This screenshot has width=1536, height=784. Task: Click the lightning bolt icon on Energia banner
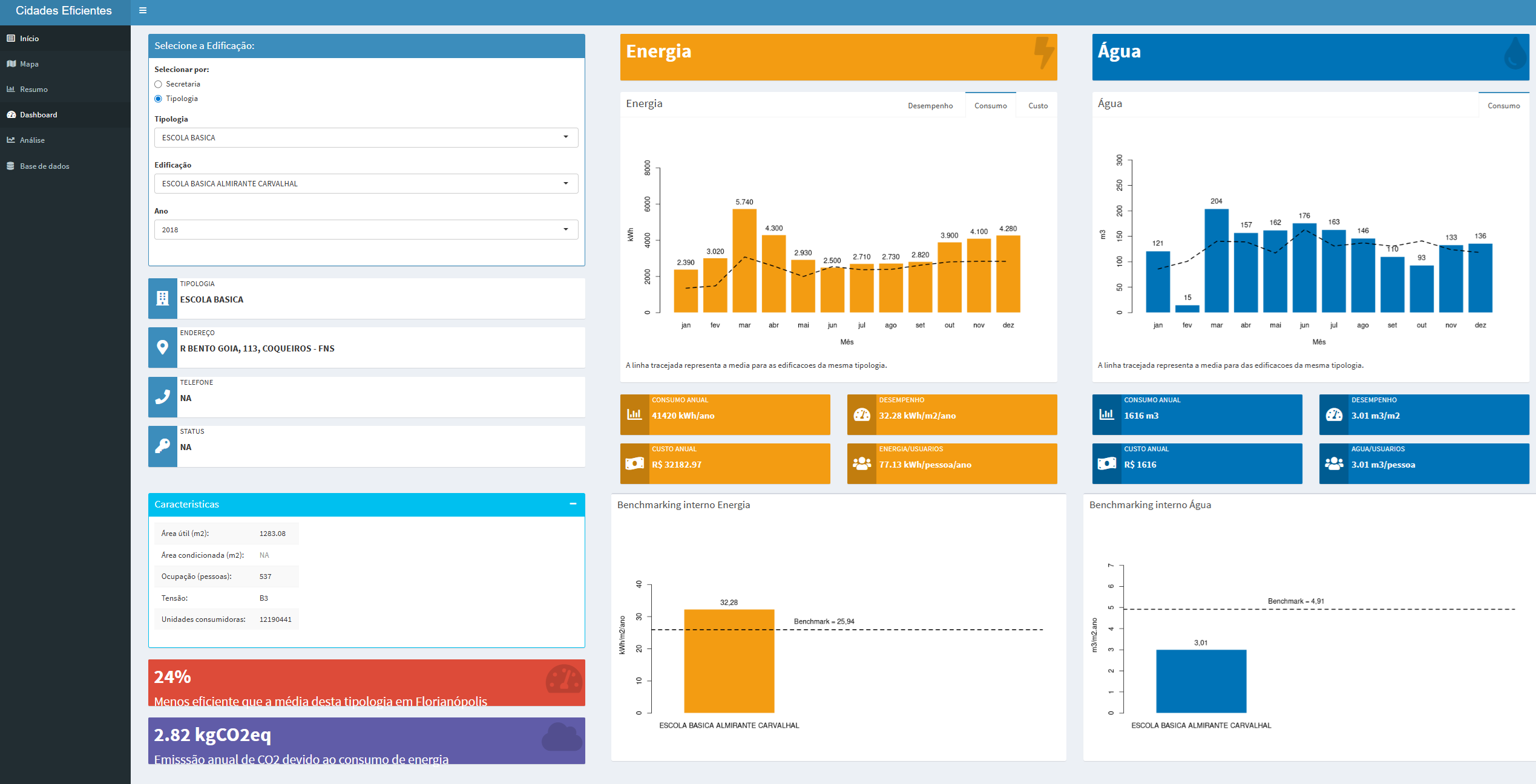tap(1043, 53)
